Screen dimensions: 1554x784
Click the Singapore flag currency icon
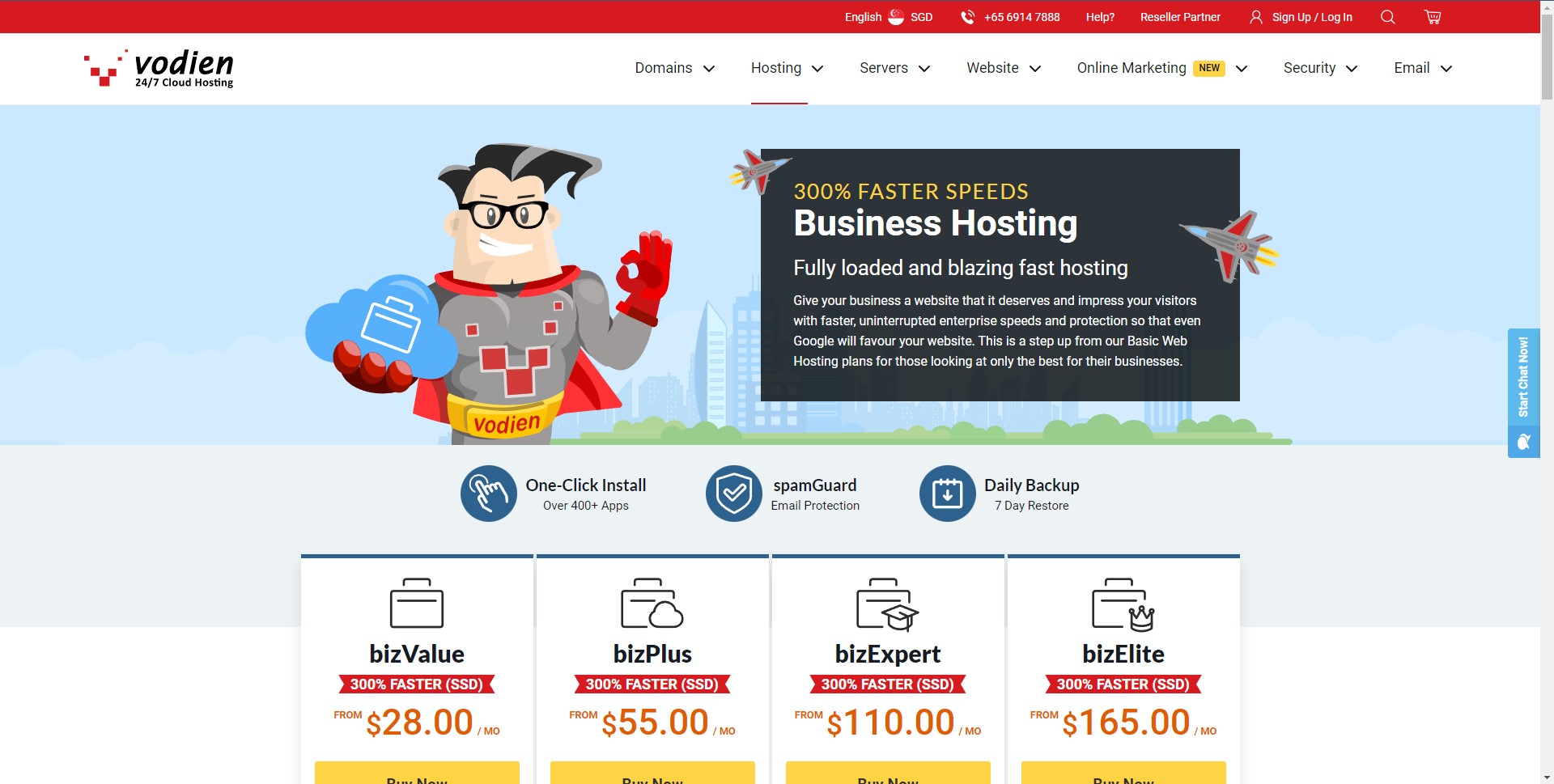pyautogui.click(x=896, y=17)
